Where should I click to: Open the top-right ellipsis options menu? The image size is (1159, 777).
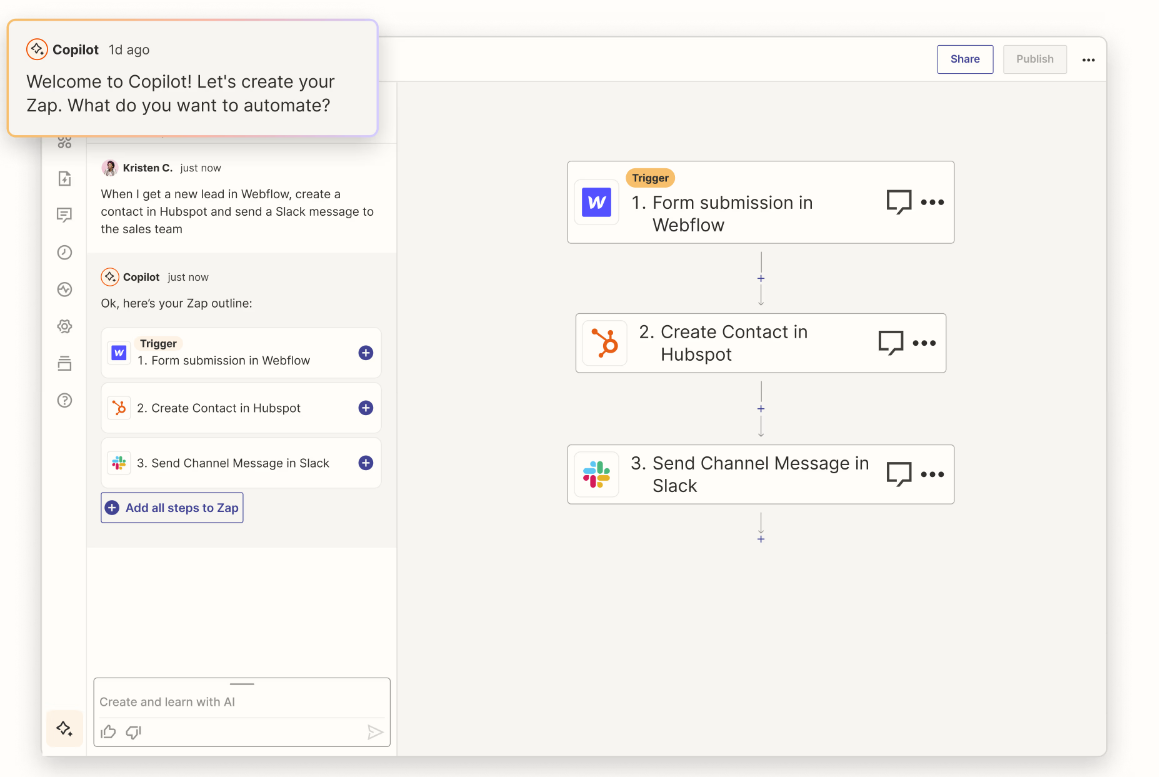coord(1088,59)
